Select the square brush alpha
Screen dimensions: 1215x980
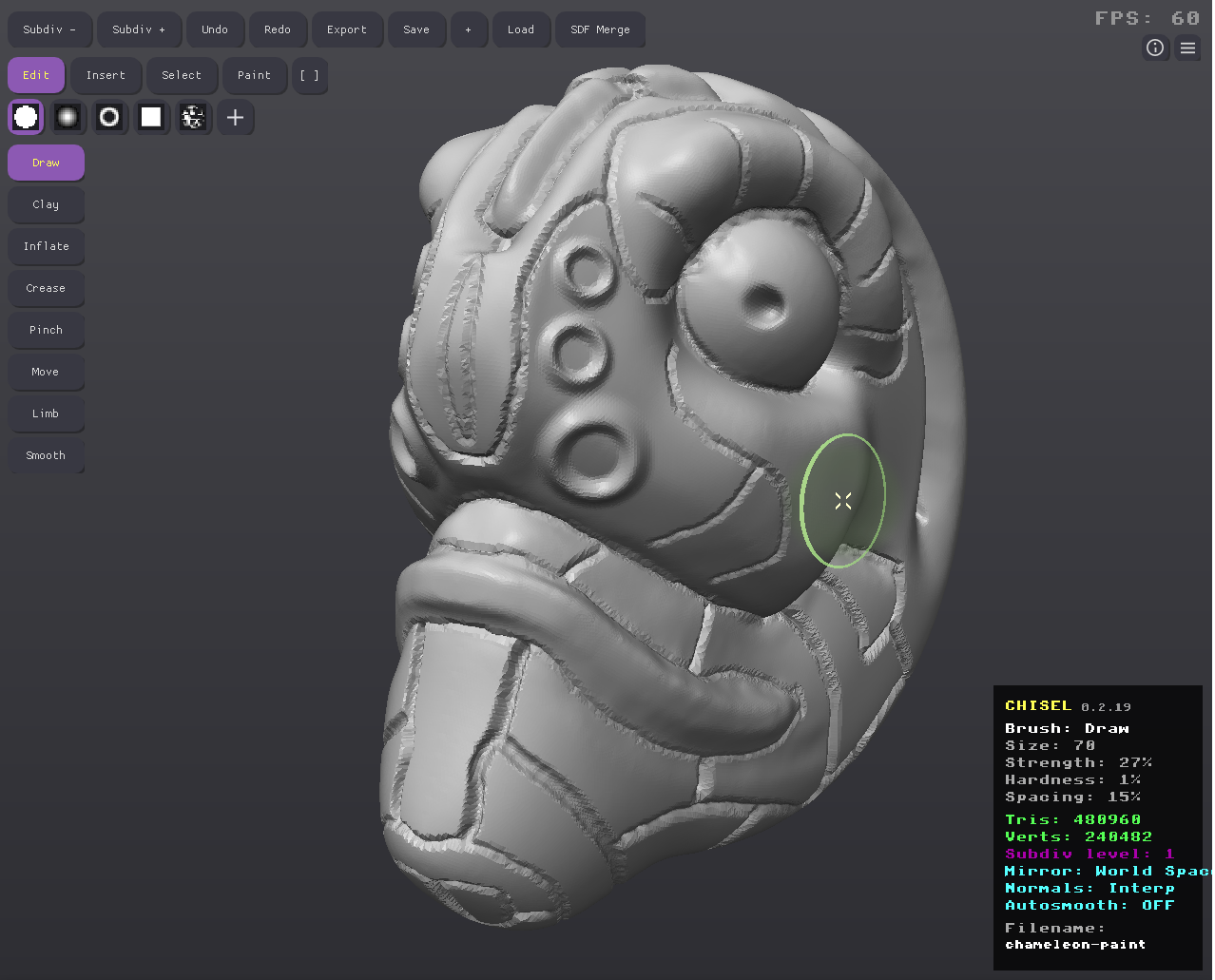tap(151, 117)
